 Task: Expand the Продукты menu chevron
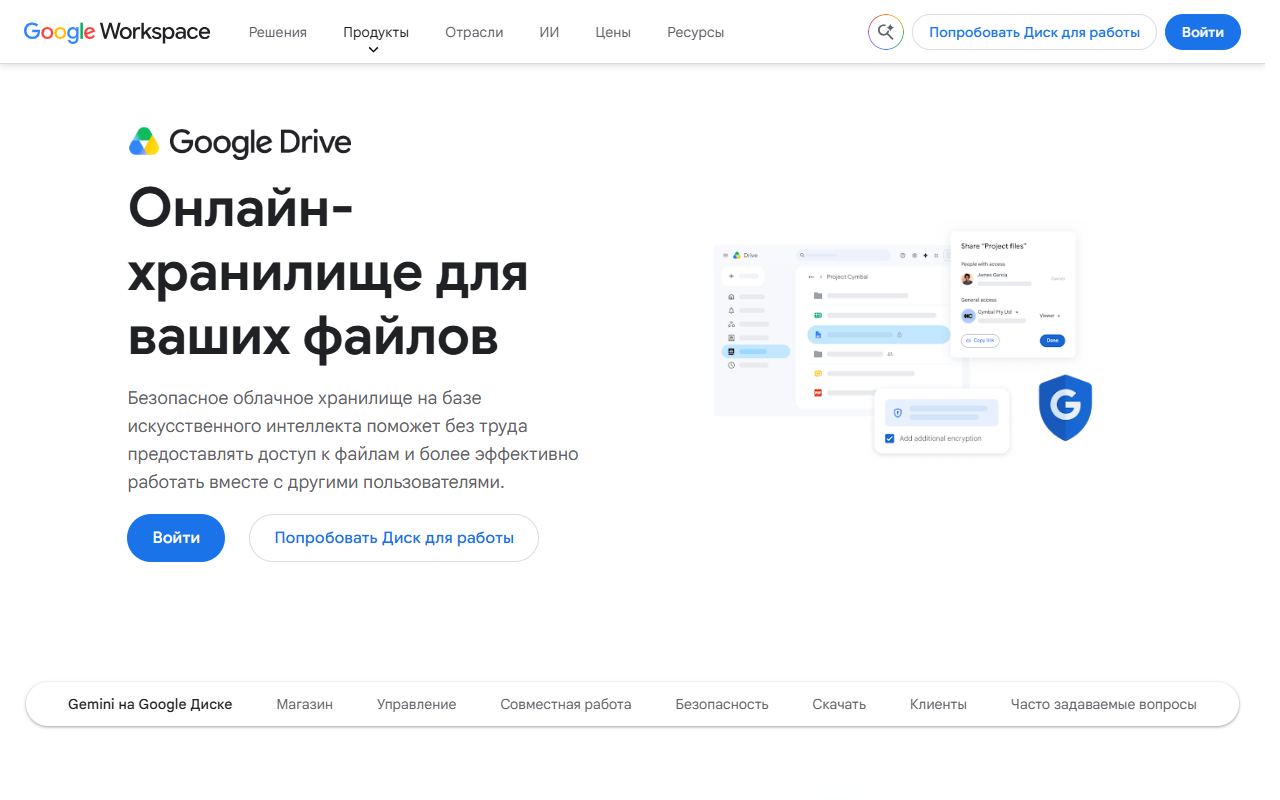374,50
